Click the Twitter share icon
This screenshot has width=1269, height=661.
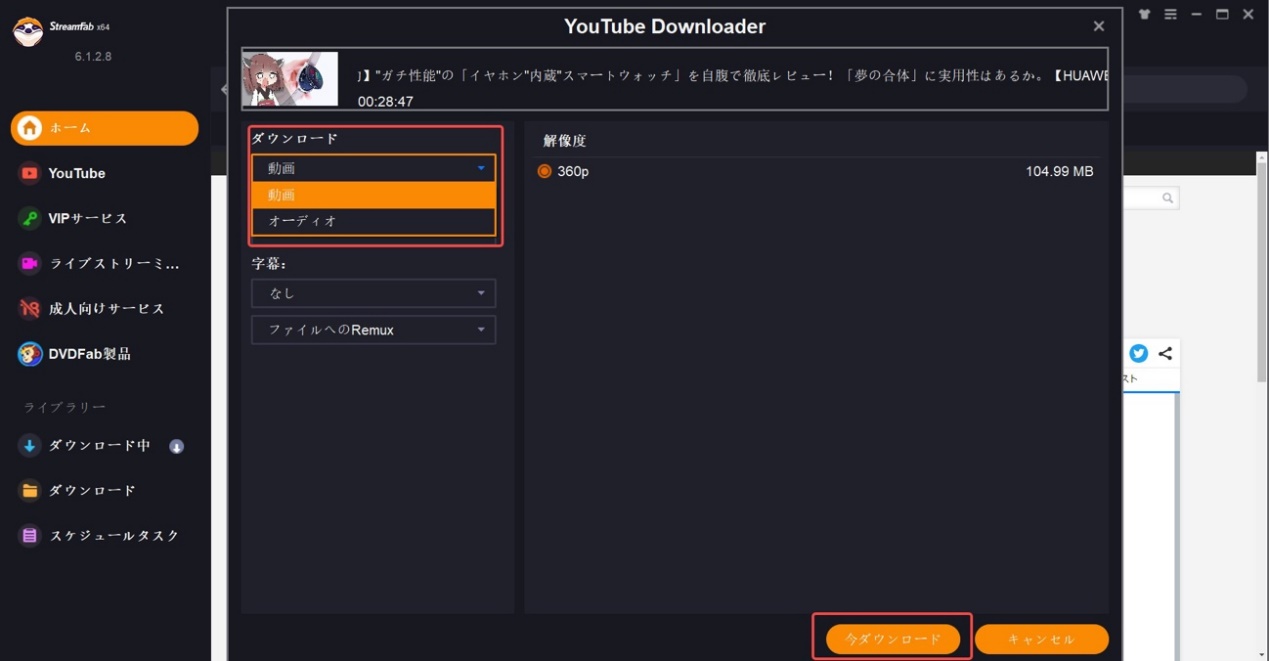[1139, 353]
